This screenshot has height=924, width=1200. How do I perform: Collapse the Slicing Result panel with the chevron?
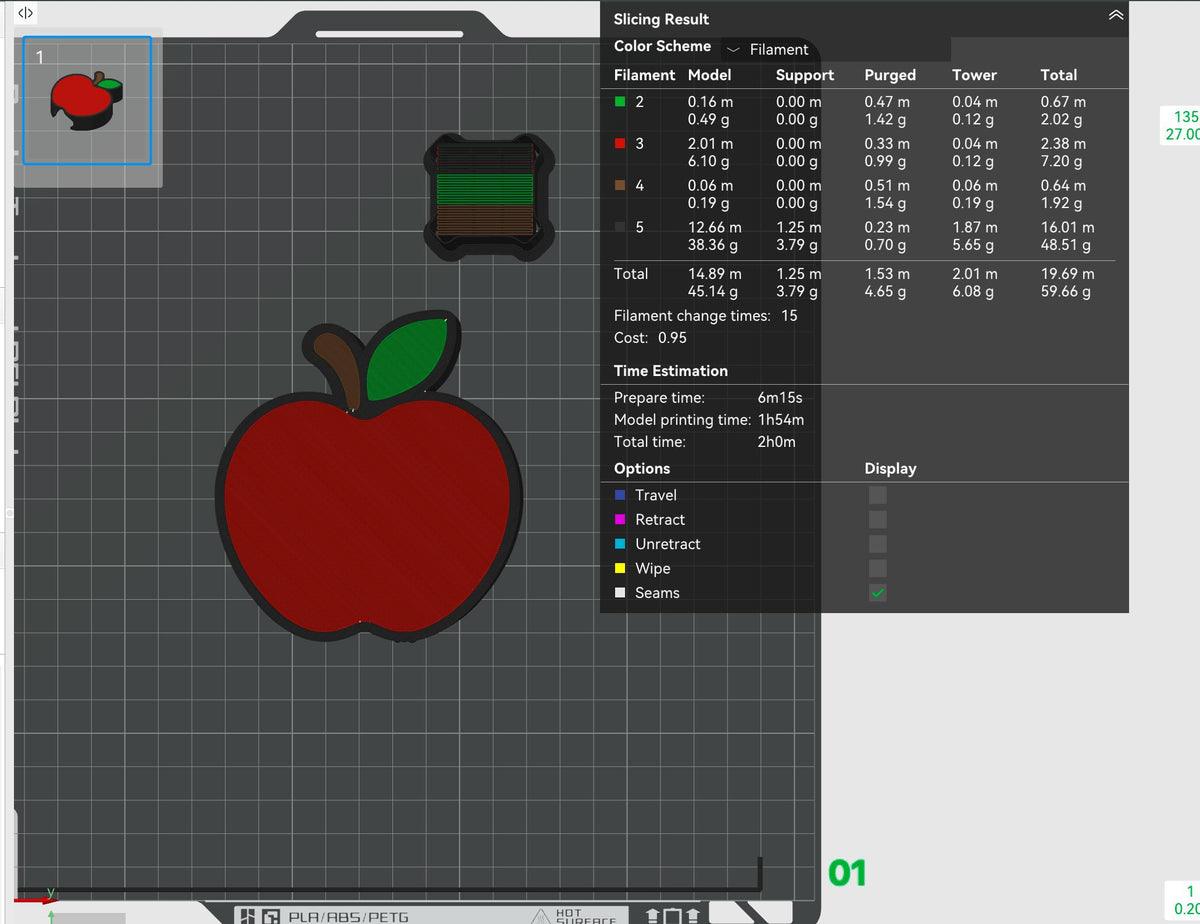click(x=1116, y=15)
